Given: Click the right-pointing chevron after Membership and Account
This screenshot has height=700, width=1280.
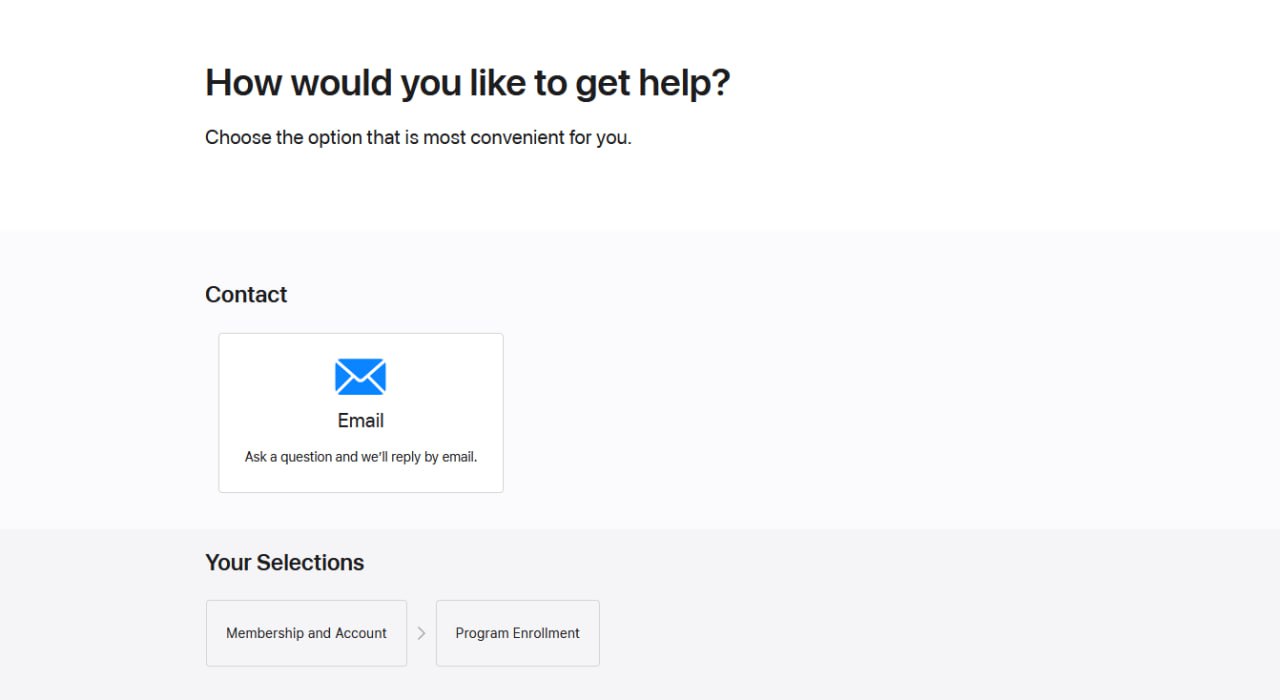Looking at the screenshot, I should [421, 633].
